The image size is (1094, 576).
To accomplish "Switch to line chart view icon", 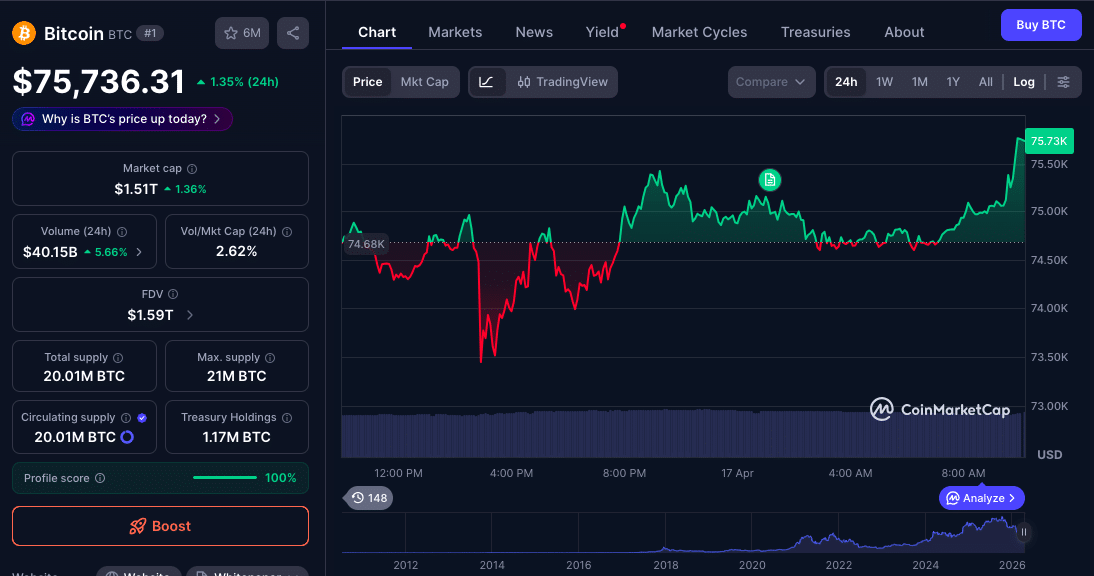I will click(486, 82).
